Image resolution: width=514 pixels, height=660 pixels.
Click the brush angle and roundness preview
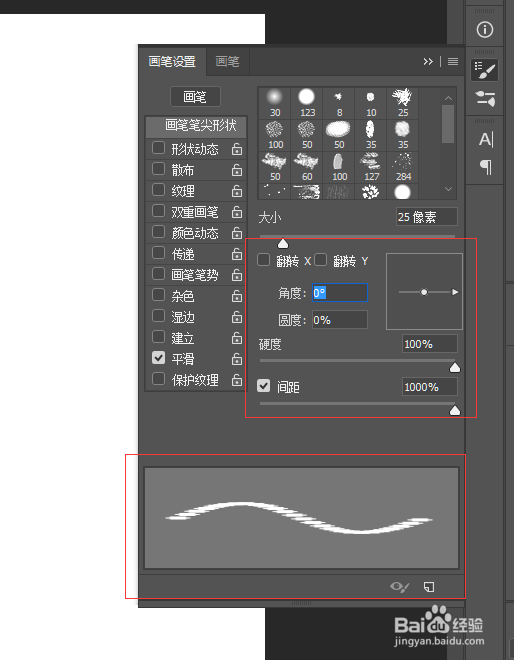tap(424, 292)
